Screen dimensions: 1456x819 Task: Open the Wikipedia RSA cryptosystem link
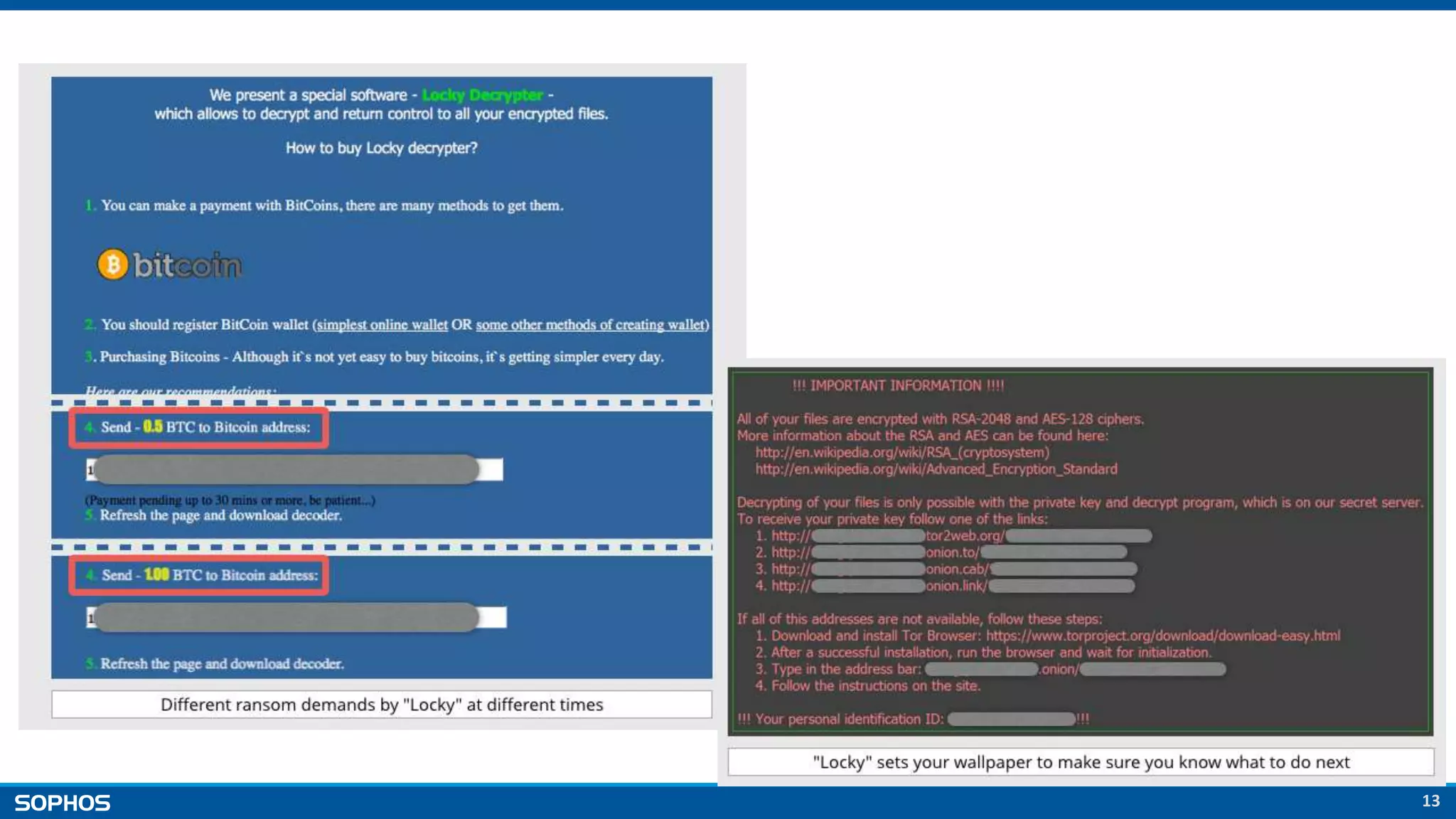coord(901,453)
